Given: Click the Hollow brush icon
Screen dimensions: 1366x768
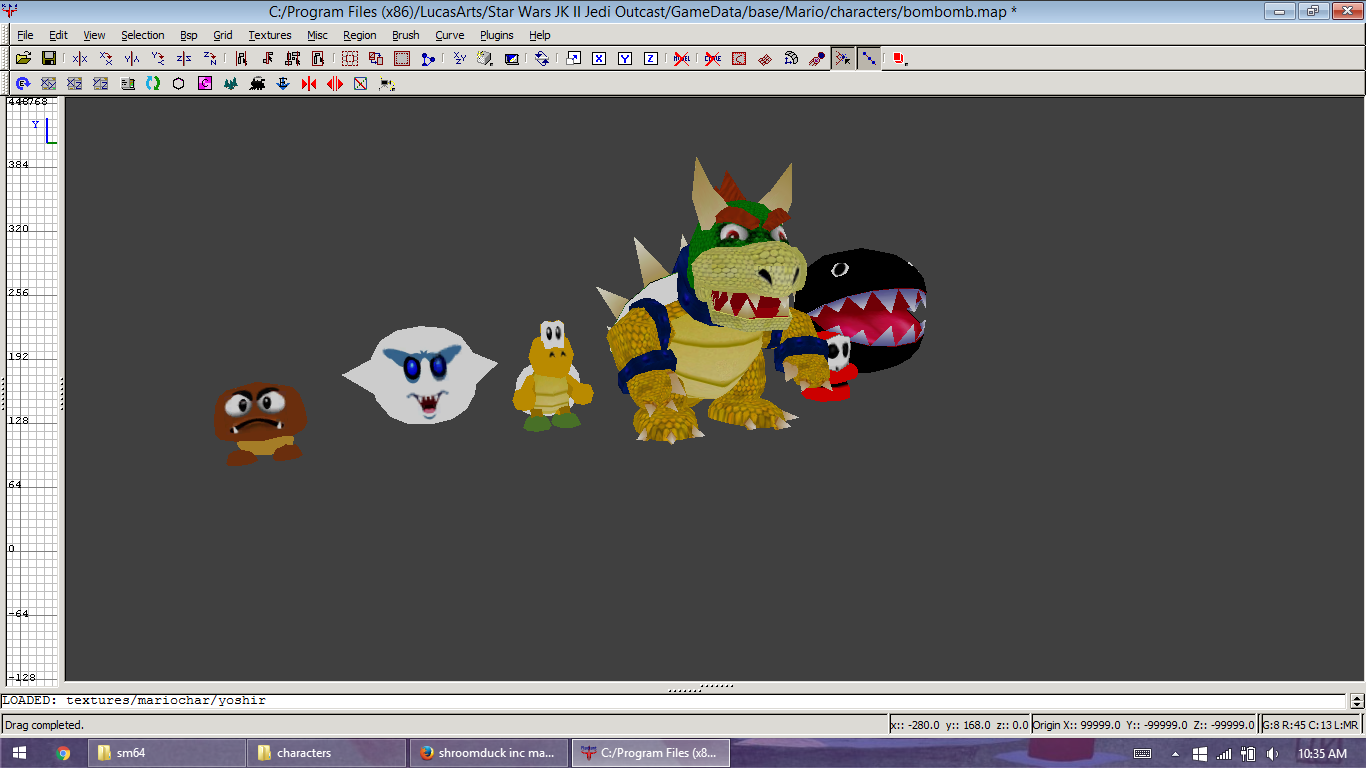Looking at the screenshot, I should click(x=402, y=59).
